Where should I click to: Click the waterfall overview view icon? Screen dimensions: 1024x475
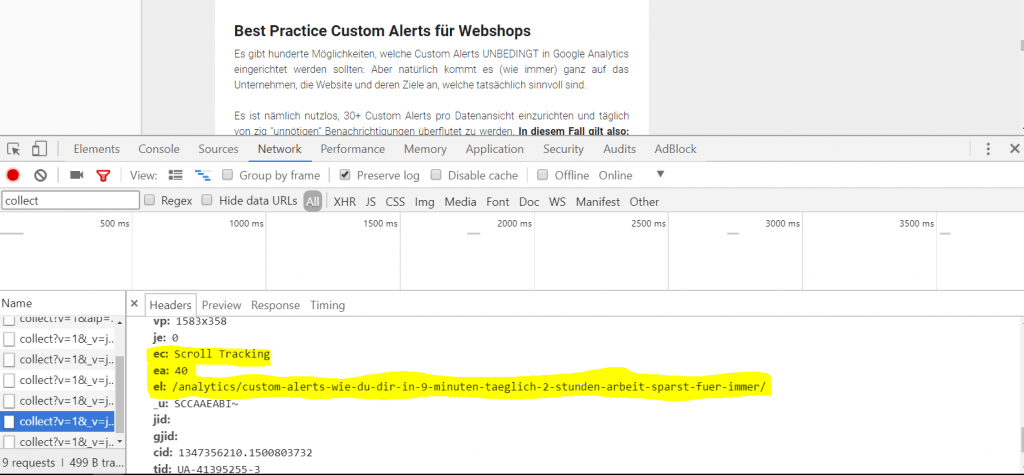(x=201, y=175)
